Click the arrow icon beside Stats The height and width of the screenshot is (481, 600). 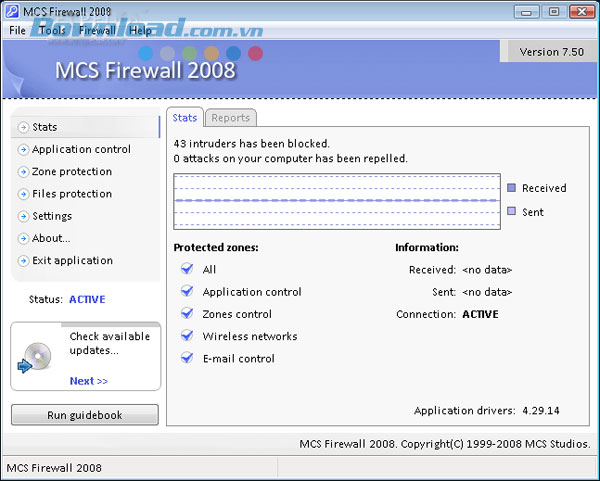pos(23,127)
